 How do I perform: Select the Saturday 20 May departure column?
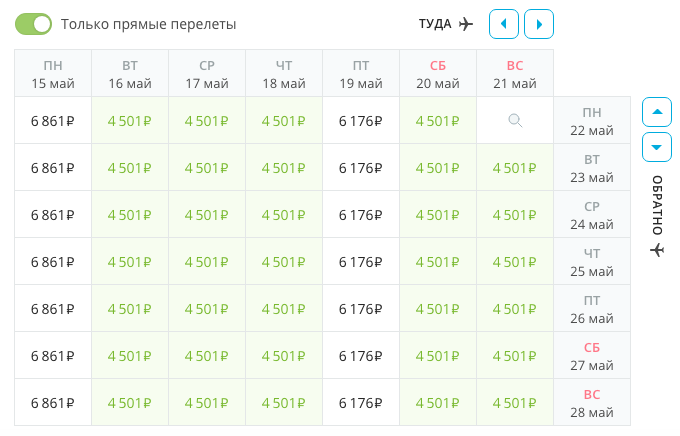tap(438, 74)
